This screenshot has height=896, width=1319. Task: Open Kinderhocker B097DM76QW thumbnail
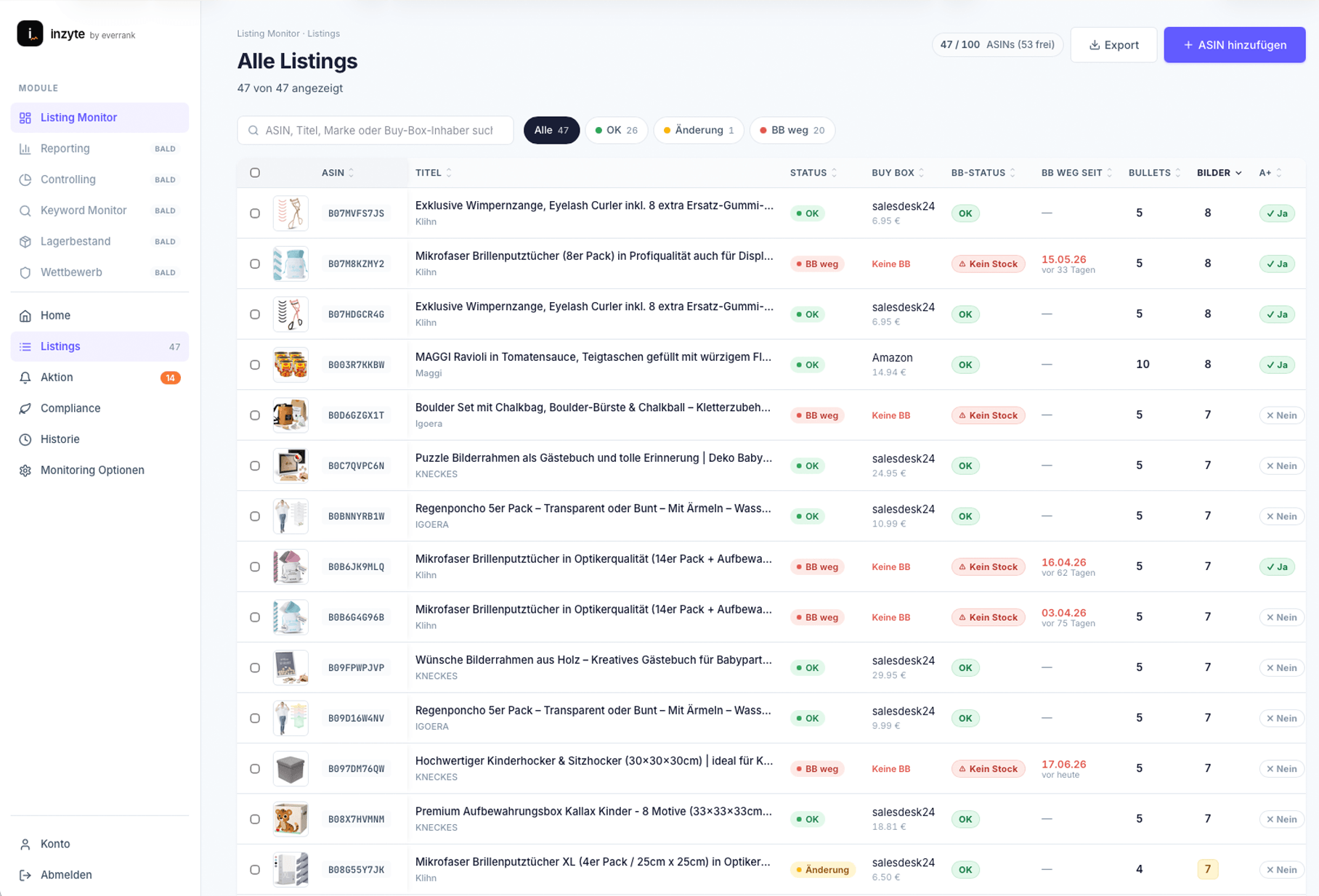tap(291, 768)
